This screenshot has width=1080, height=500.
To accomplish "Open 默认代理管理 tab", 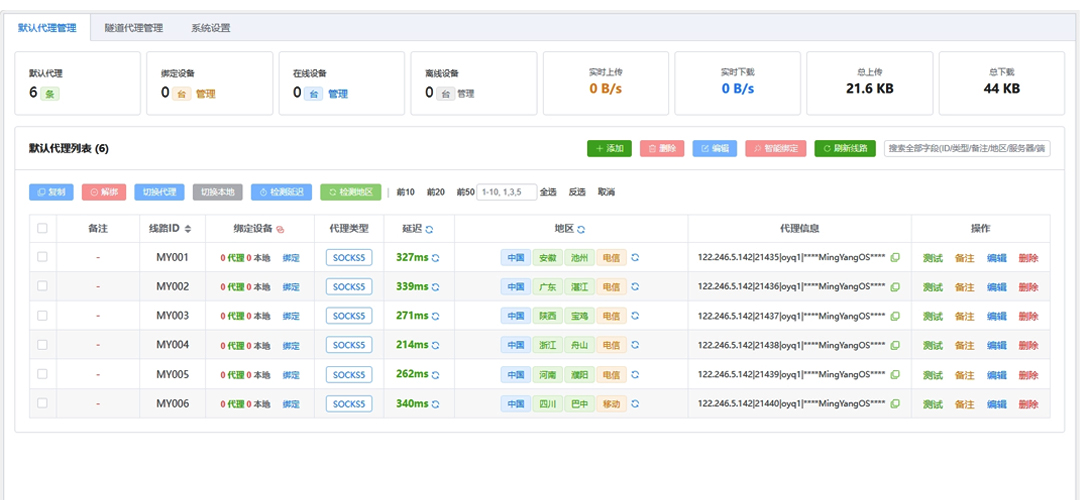I will (x=47, y=28).
